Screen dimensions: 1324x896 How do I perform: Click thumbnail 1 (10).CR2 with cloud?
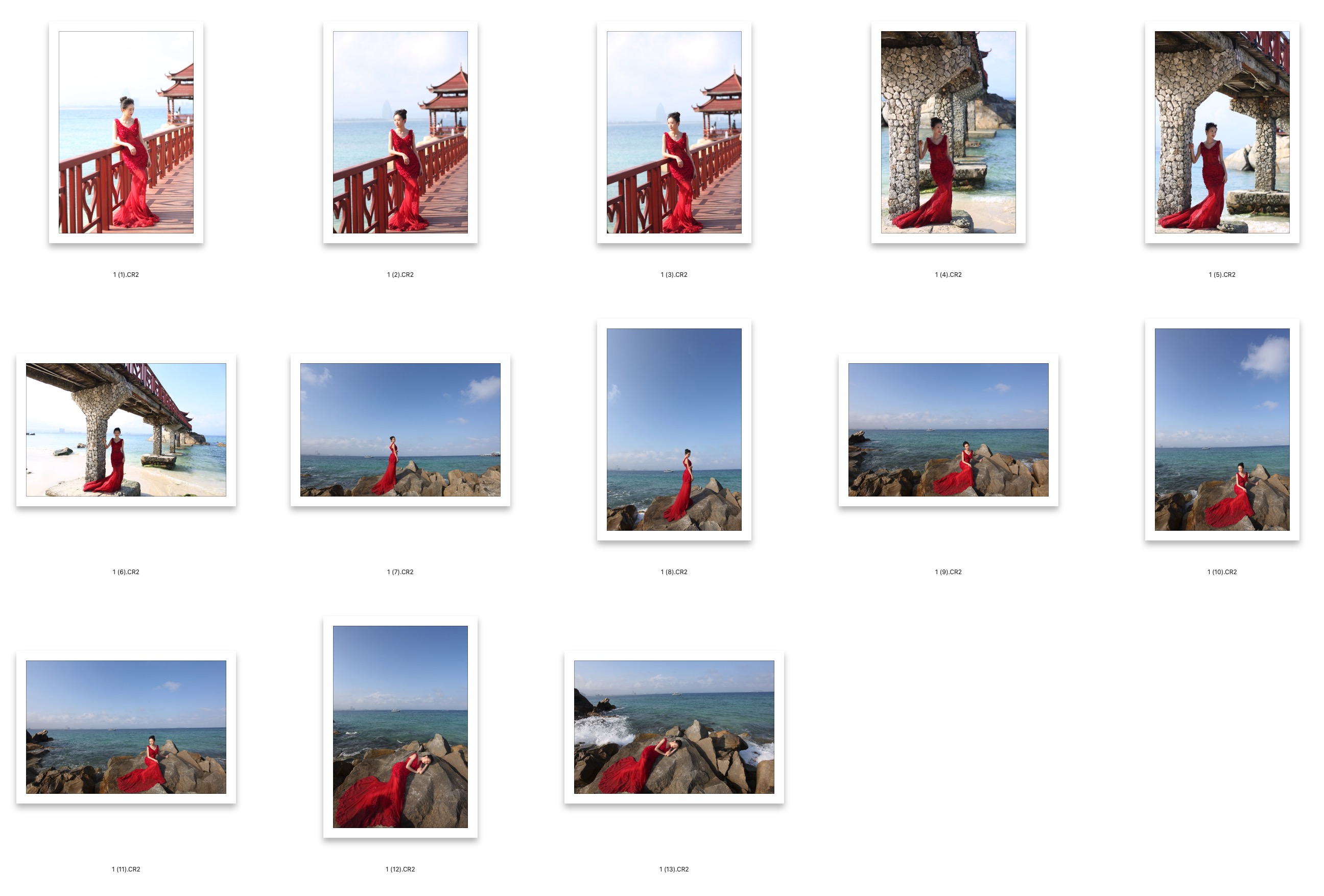[x=1222, y=430]
